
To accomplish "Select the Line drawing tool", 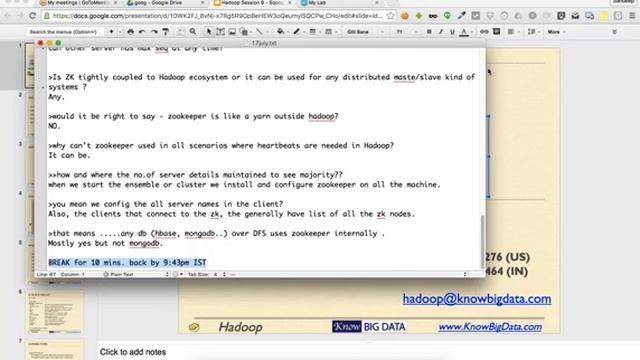I will click(260, 32).
